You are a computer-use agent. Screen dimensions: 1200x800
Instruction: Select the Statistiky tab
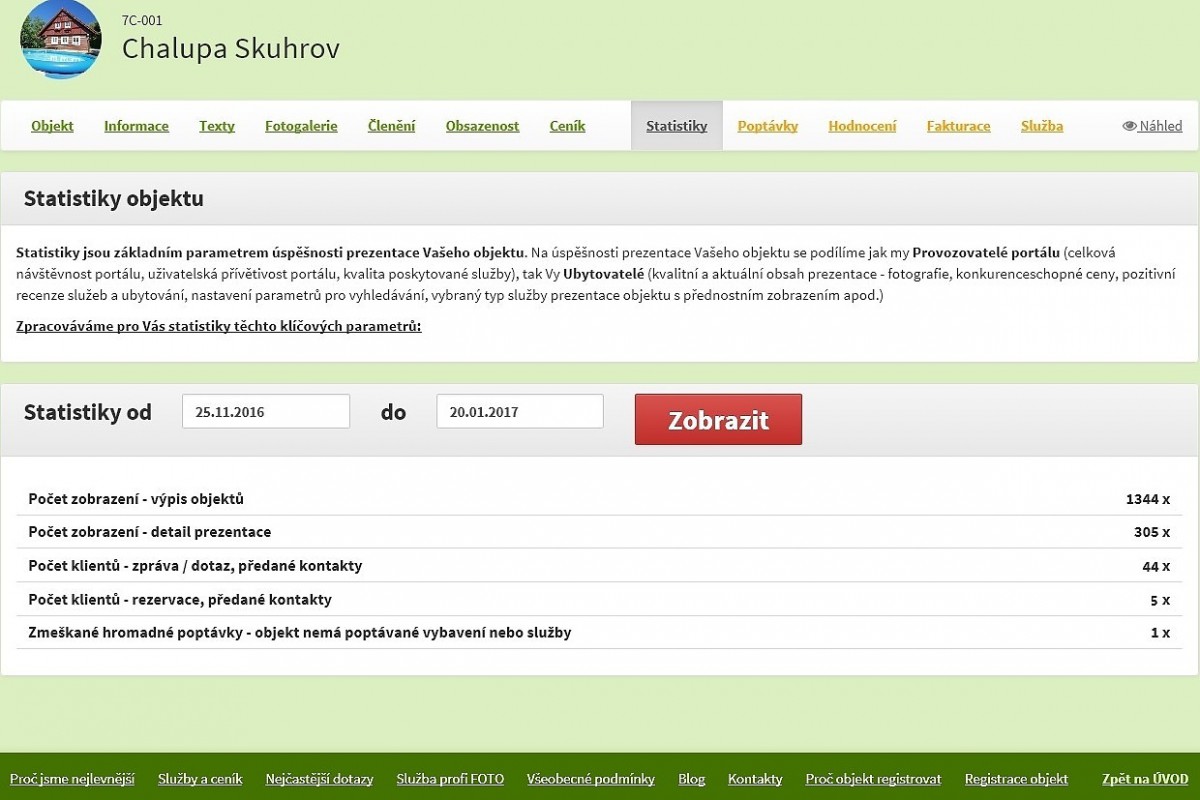[676, 126]
